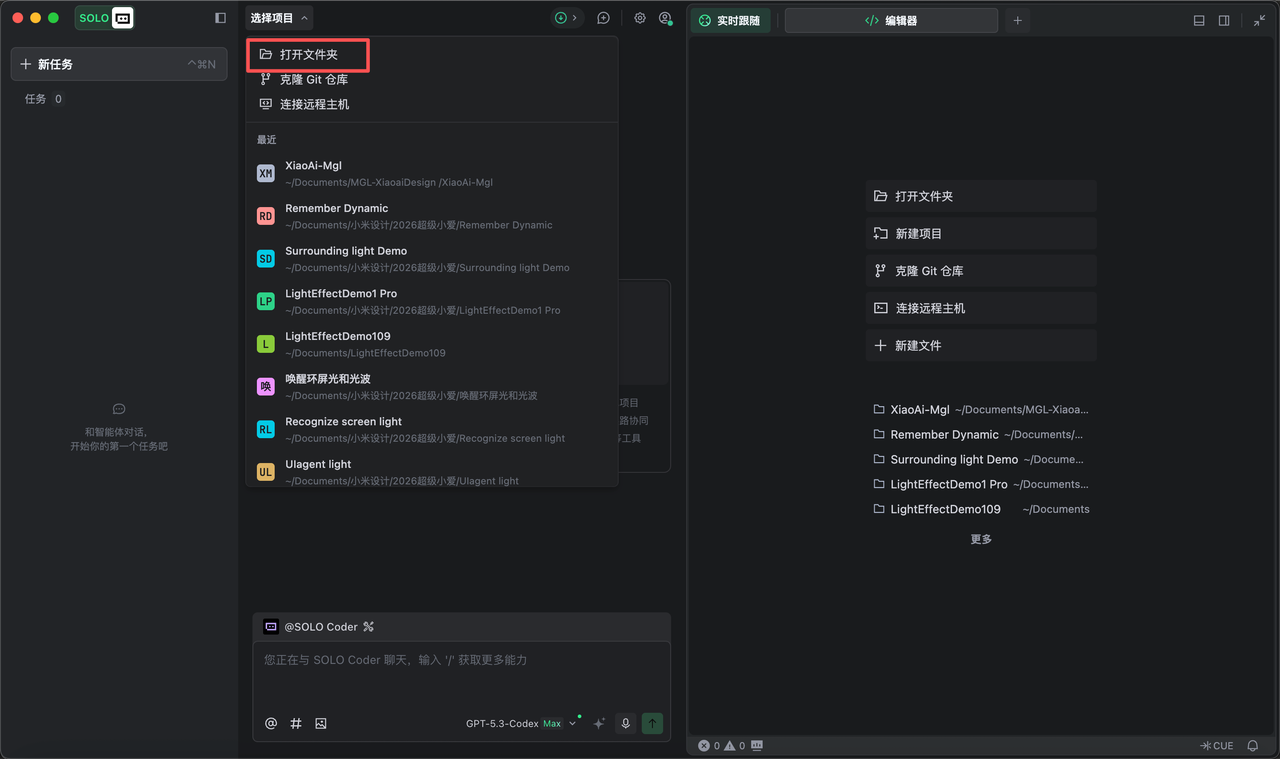This screenshot has height=759, width=1280.
Task: Toggle the right side panel layout icon
Action: click(x=1224, y=20)
